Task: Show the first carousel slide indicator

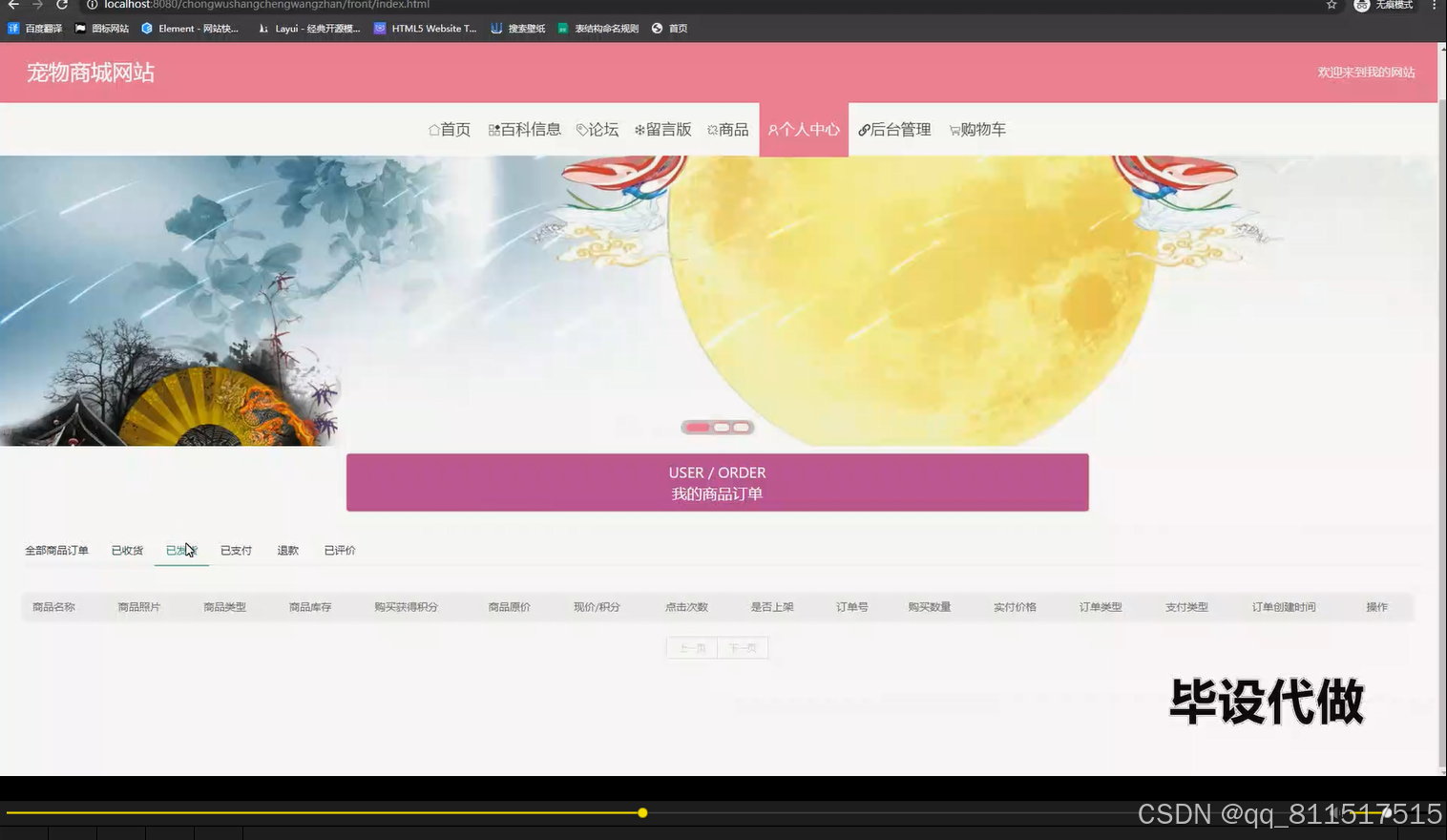Action: [698, 428]
